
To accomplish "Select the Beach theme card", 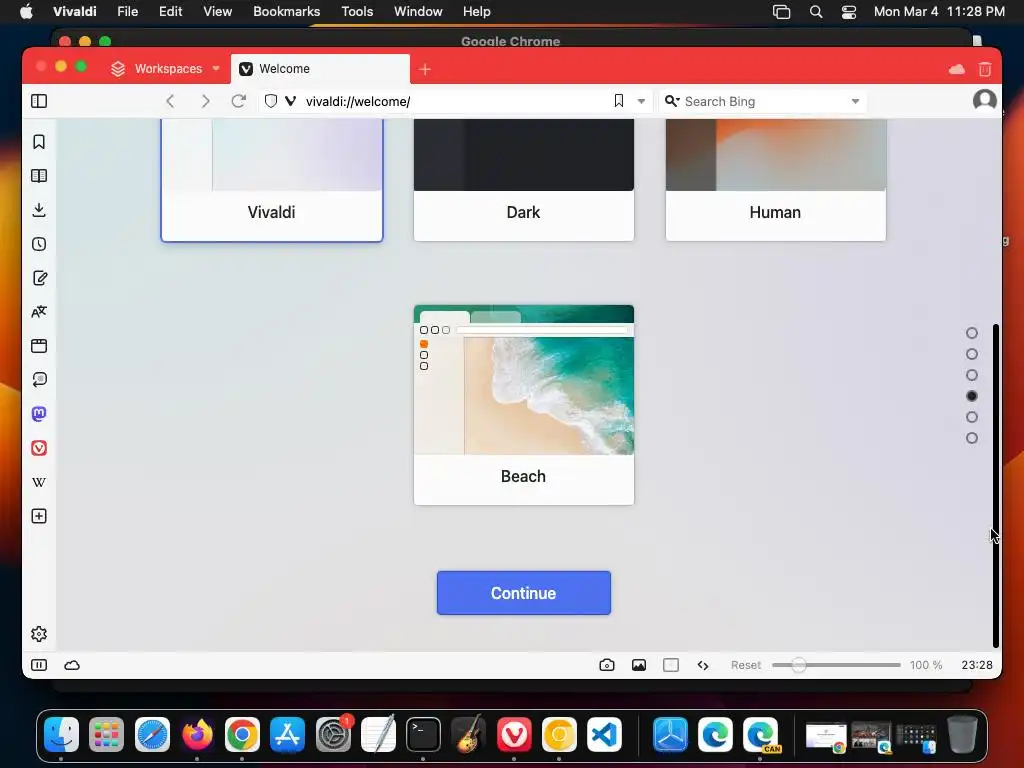I will 524,405.
